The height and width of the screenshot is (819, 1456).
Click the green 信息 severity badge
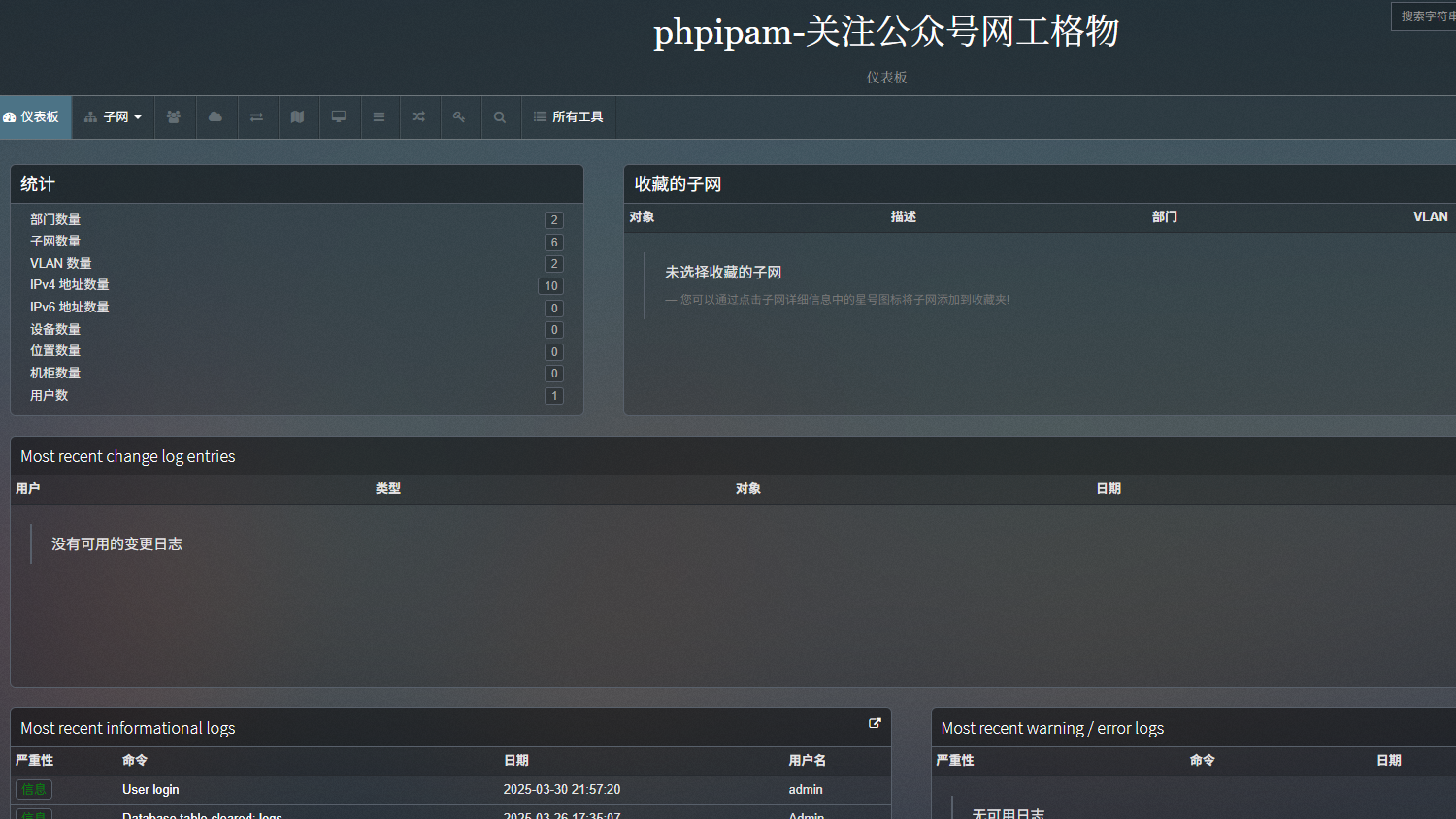pos(33,789)
